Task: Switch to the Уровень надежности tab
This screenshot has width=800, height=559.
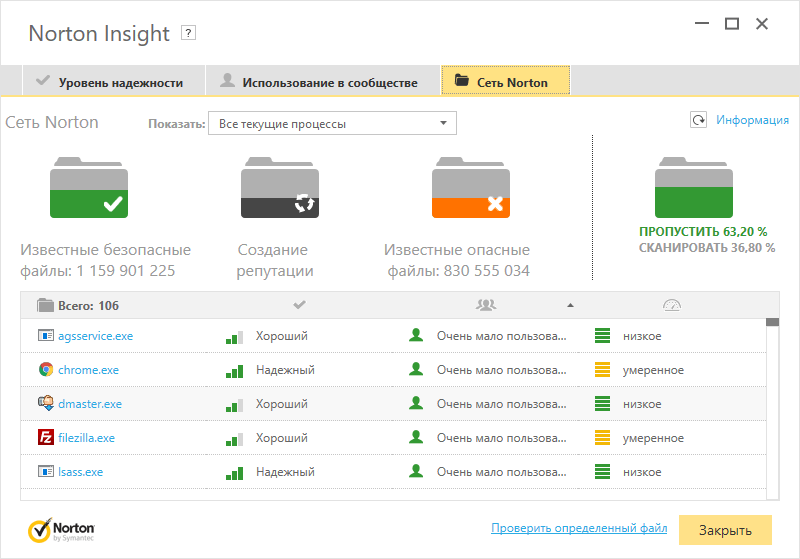Action: tap(110, 82)
